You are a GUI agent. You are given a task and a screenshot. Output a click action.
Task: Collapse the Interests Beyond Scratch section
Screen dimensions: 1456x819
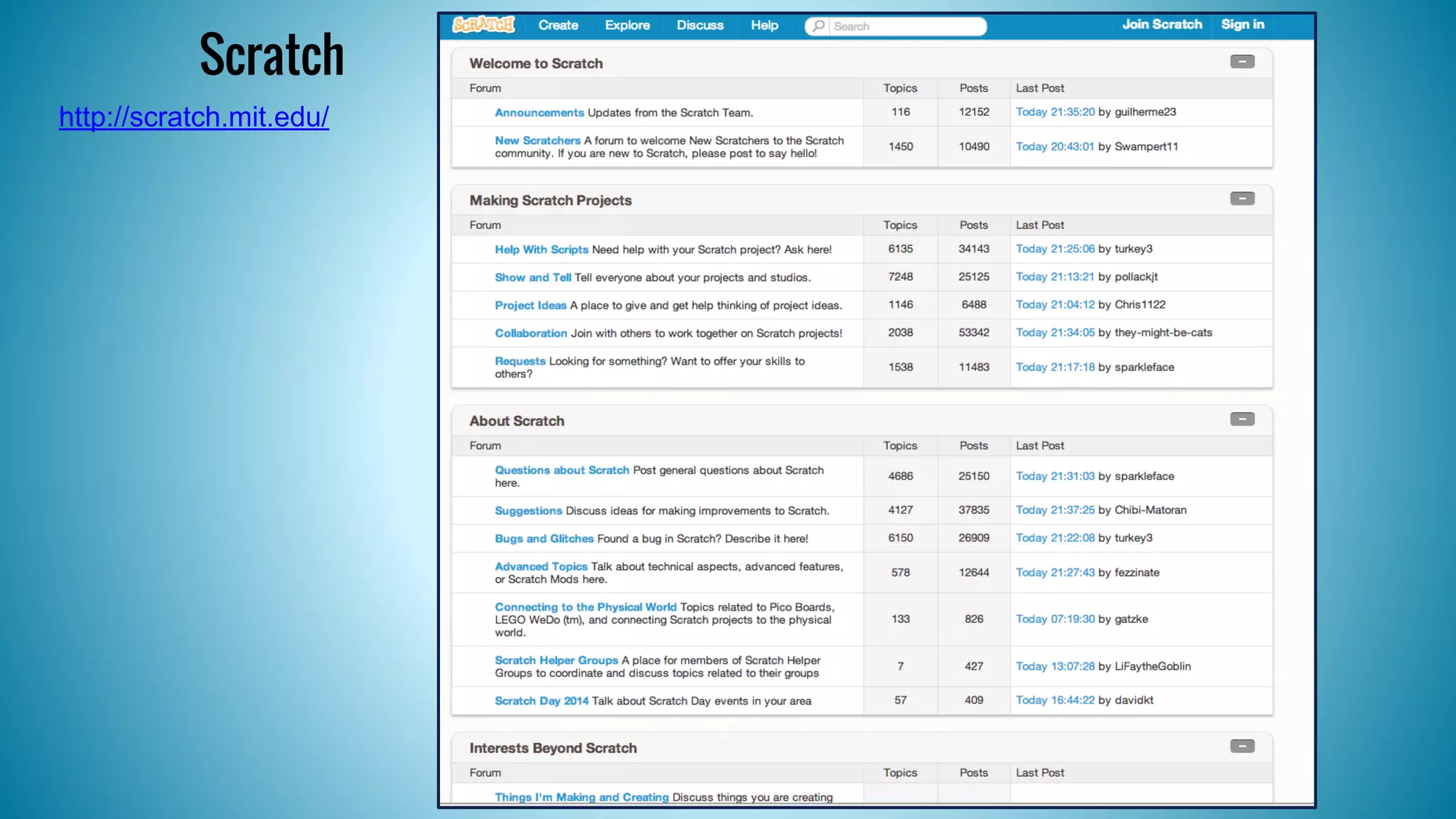pyautogui.click(x=1242, y=746)
